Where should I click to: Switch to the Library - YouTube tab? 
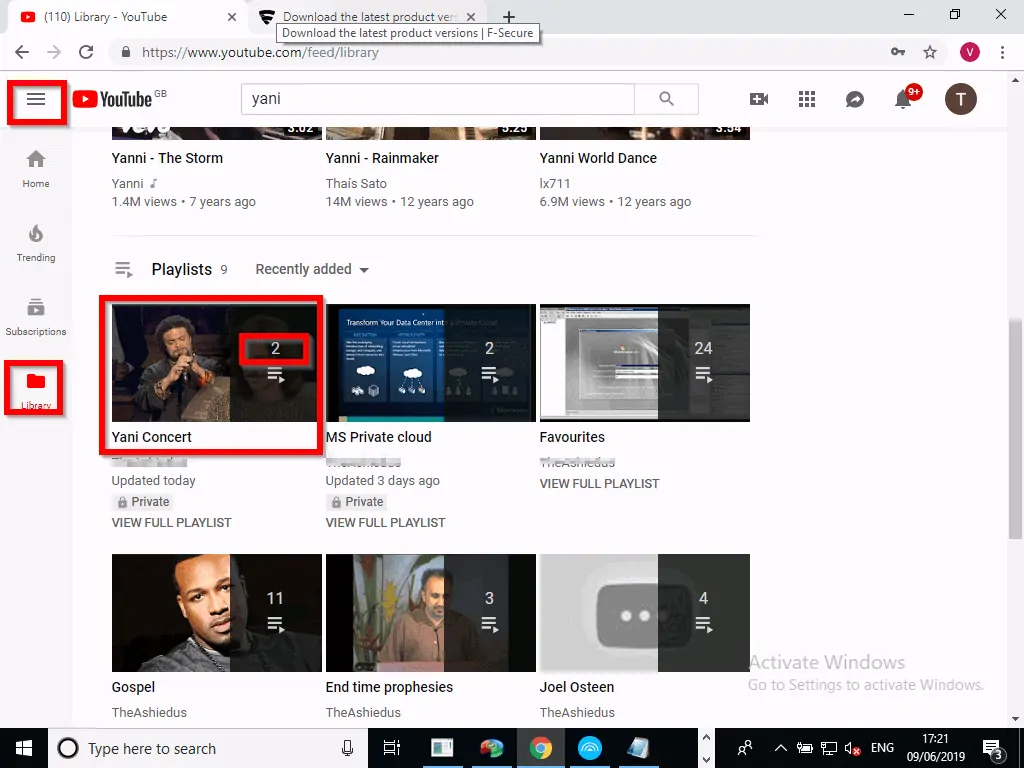point(124,17)
